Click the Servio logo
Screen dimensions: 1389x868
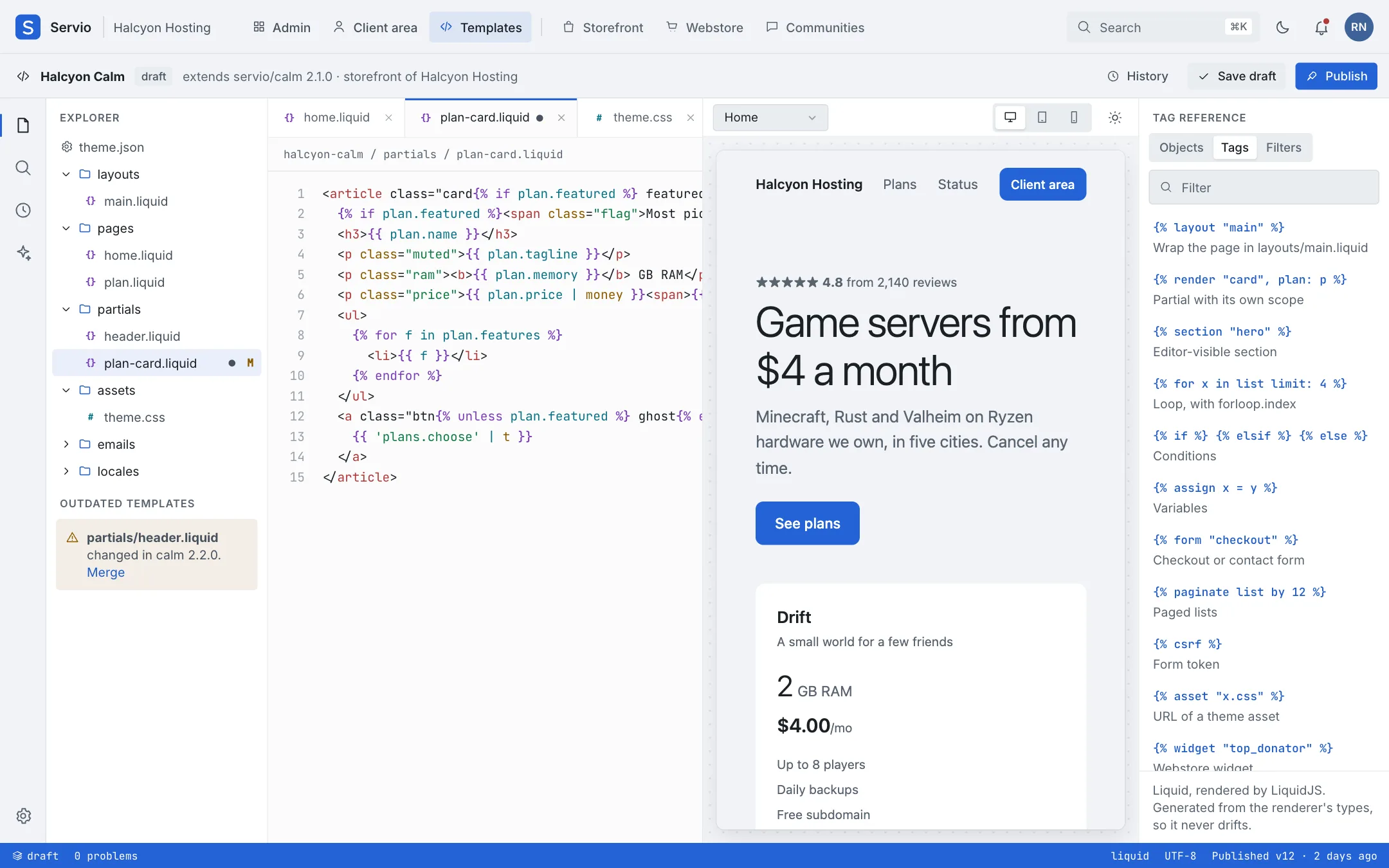28,27
